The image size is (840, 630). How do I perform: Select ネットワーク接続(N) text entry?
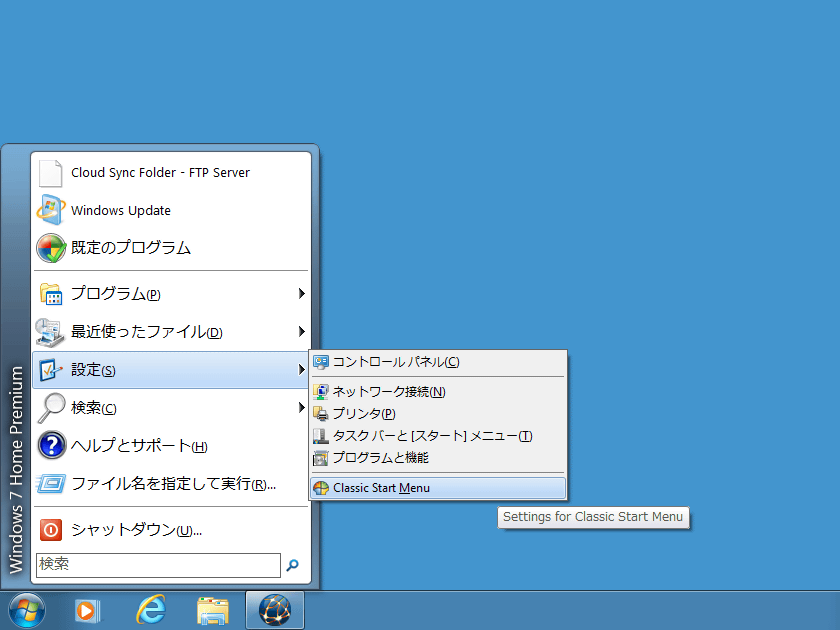[389, 392]
